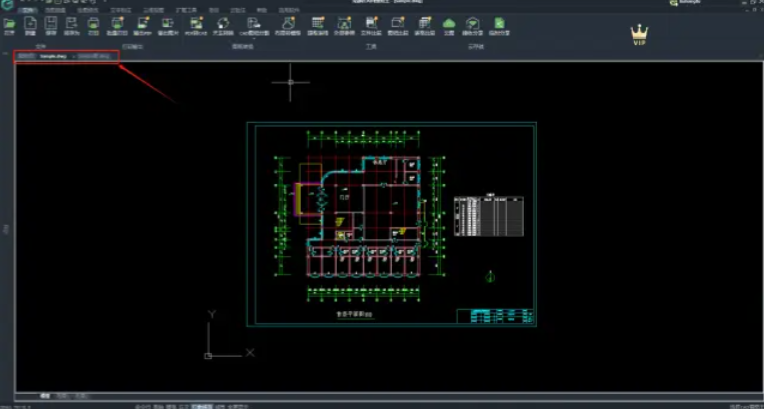Select the Model tab at bottom left
Viewport: 764px width, 409px height.
(x=45, y=397)
